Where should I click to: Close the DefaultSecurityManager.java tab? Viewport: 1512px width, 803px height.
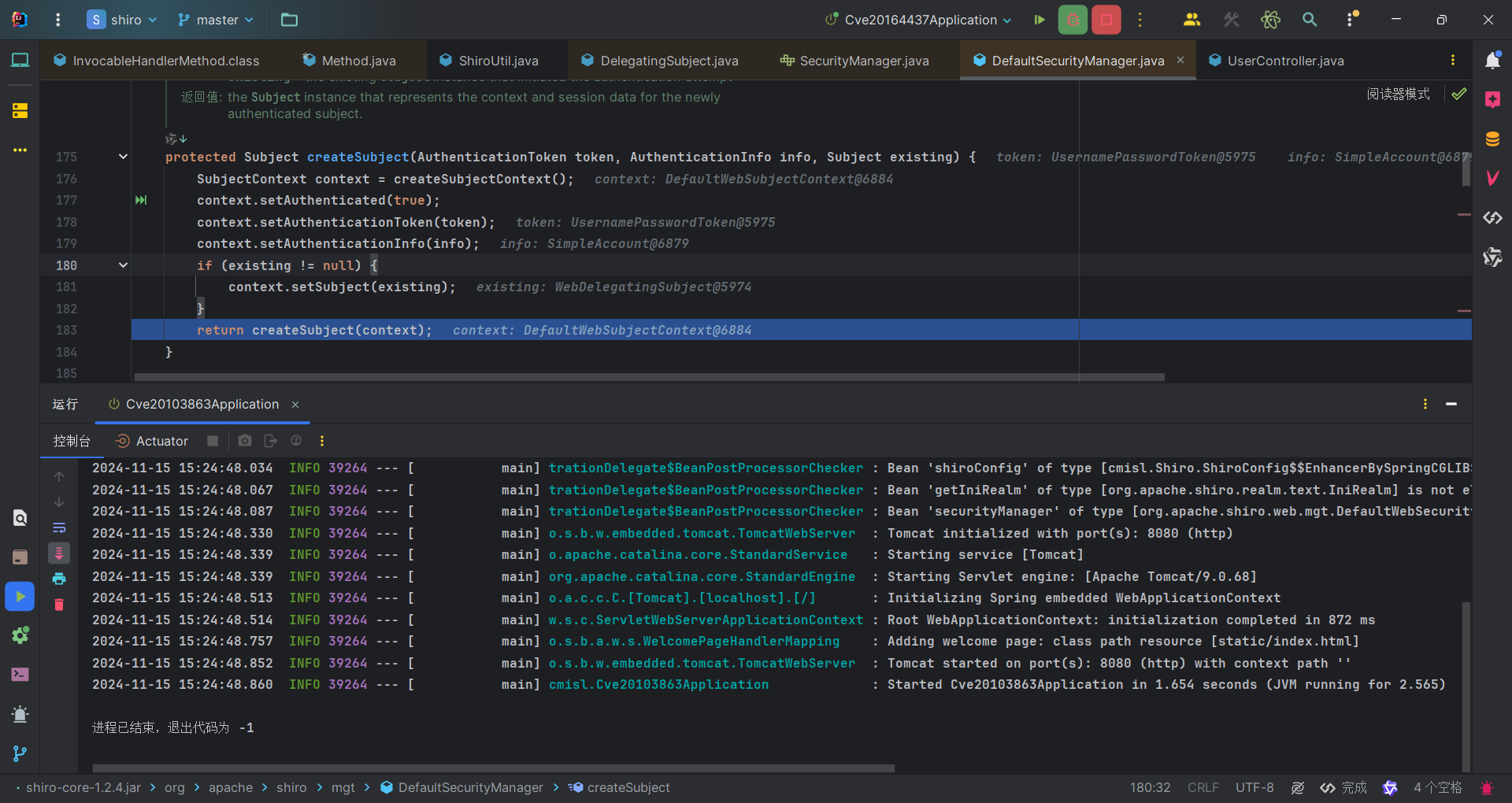(x=1180, y=60)
